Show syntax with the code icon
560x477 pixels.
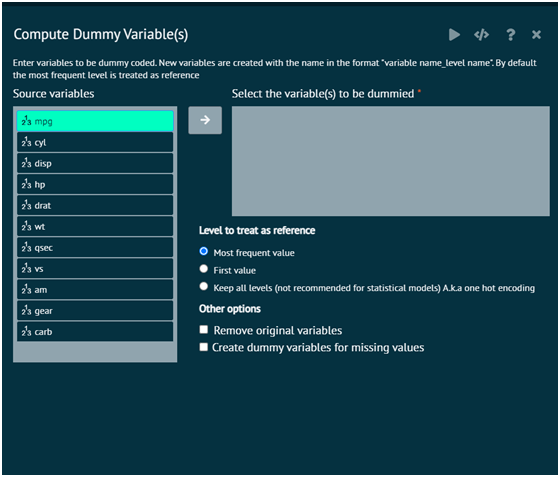pos(481,35)
